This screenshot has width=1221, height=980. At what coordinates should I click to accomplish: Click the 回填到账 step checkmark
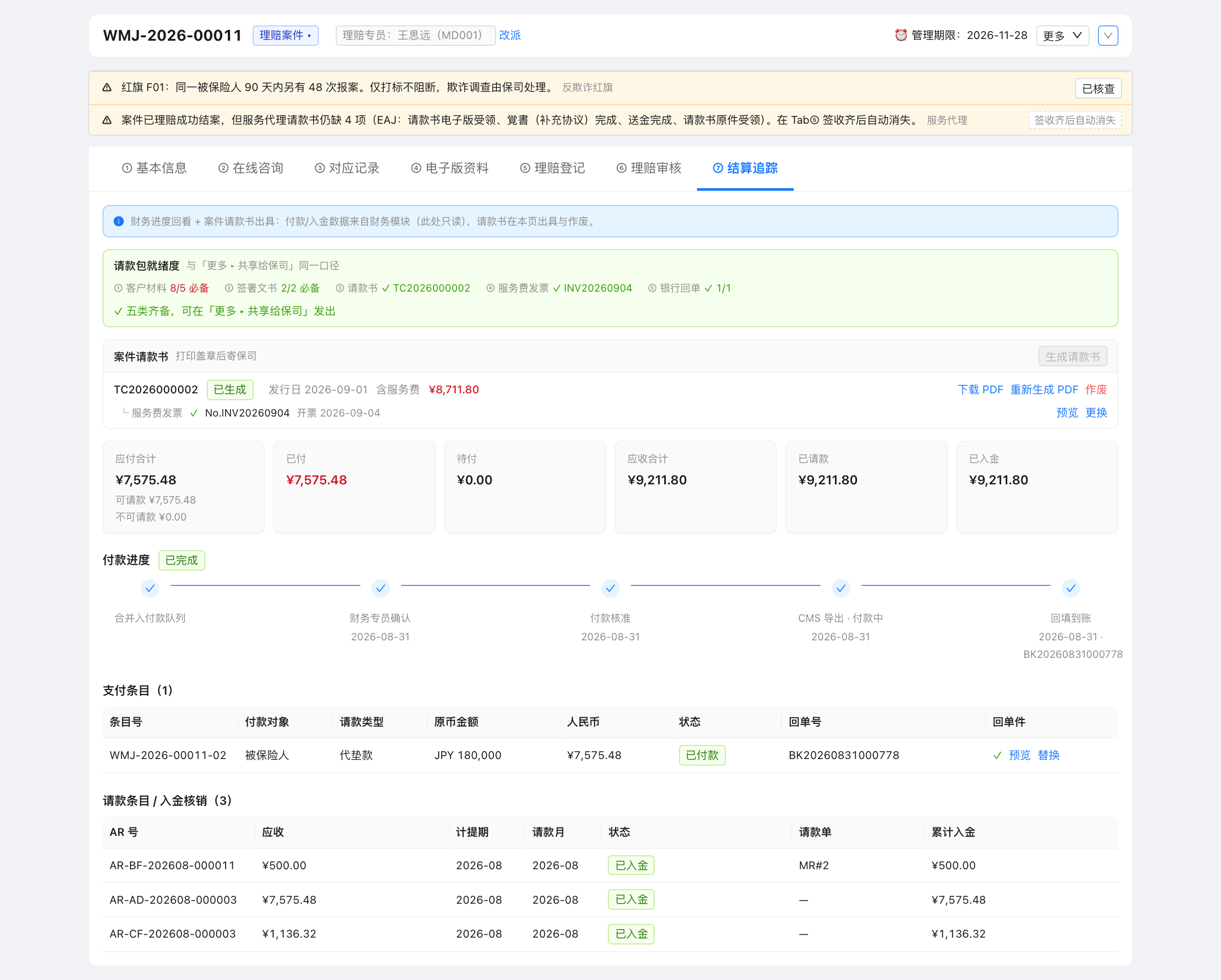click(x=1071, y=588)
